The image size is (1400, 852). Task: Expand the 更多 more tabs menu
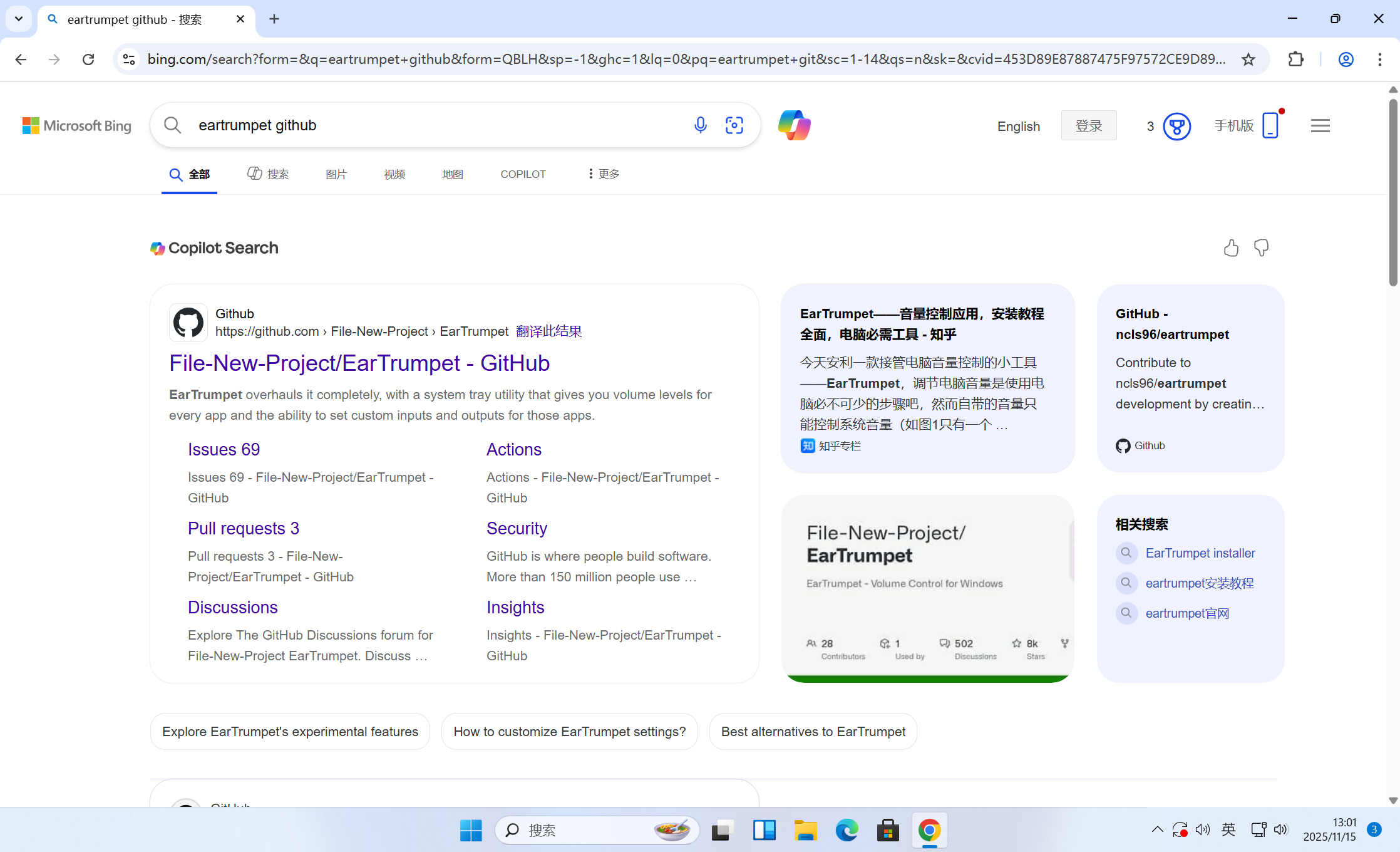604,174
